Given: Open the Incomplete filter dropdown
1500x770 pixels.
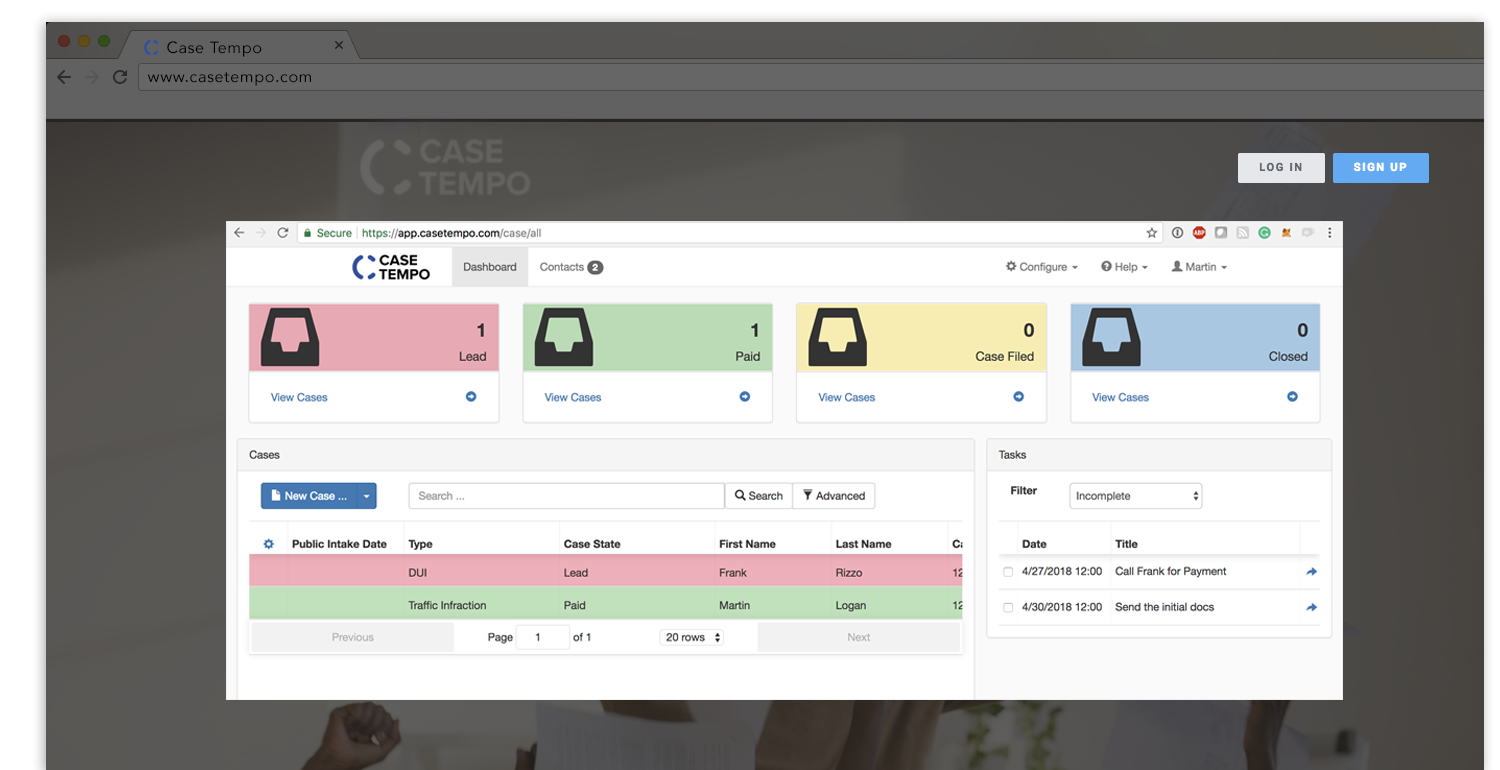Looking at the screenshot, I should [x=1134, y=495].
